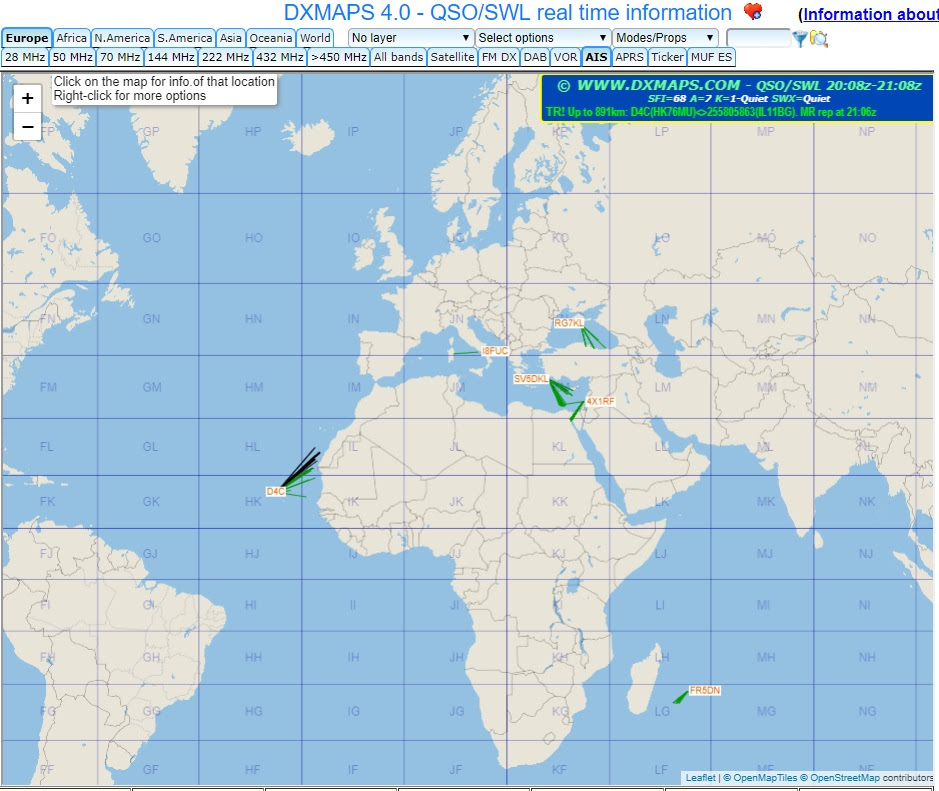
Task: Click the magnifier search icon
Action: tap(819, 38)
